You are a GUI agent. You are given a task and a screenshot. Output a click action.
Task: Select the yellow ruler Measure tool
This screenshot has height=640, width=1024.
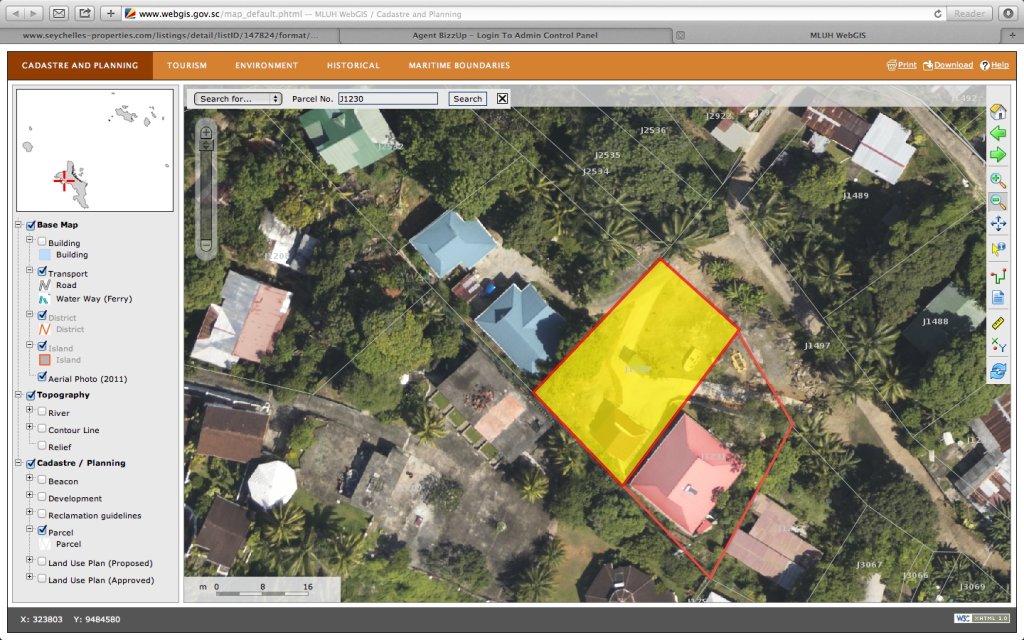[997, 323]
